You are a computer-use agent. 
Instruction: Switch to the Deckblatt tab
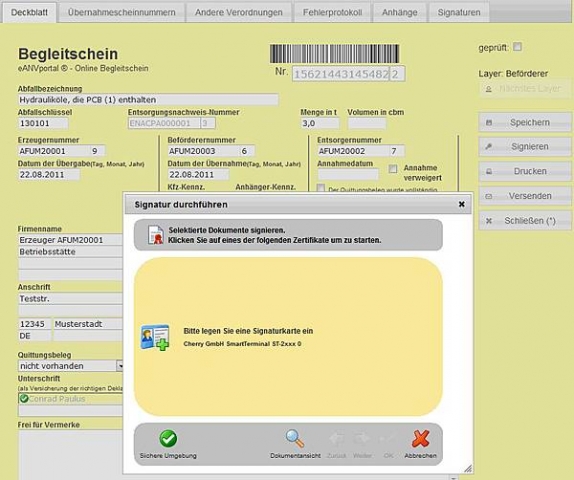pos(29,12)
